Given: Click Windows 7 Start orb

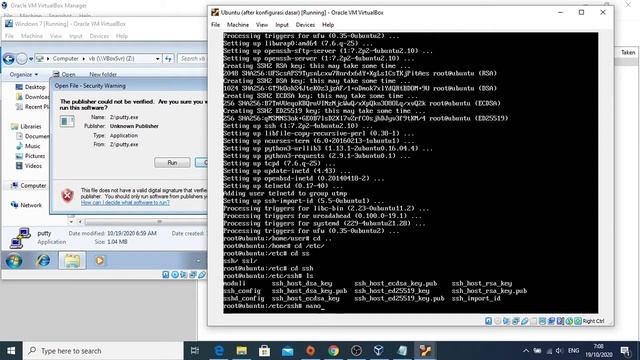Looking at the screenshot, I should pyautogui.click(x=14, y=260).
